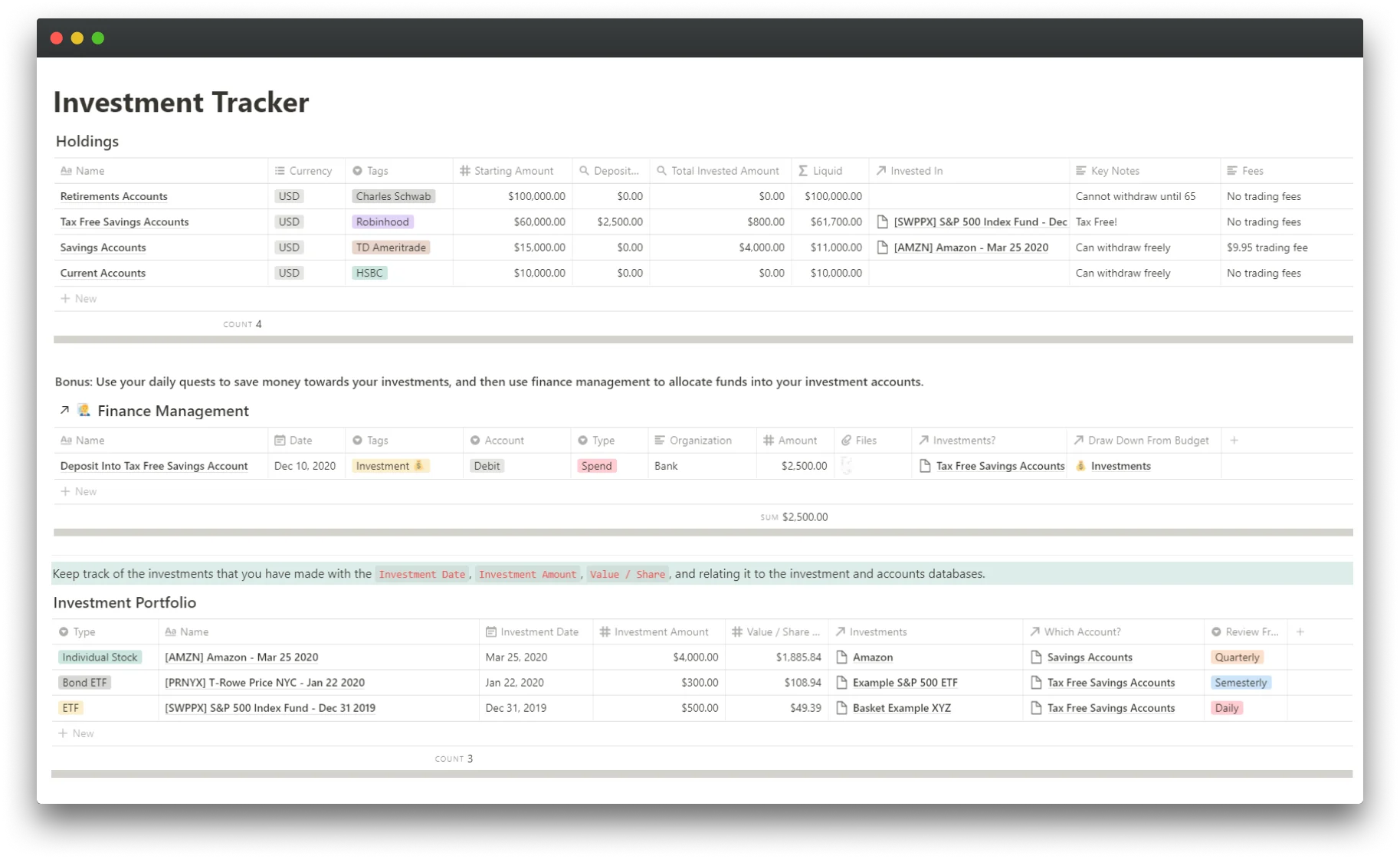Click the Robinhood tag
The image size is (1400, 859).
pyautogui.click(x=382, y=221)
